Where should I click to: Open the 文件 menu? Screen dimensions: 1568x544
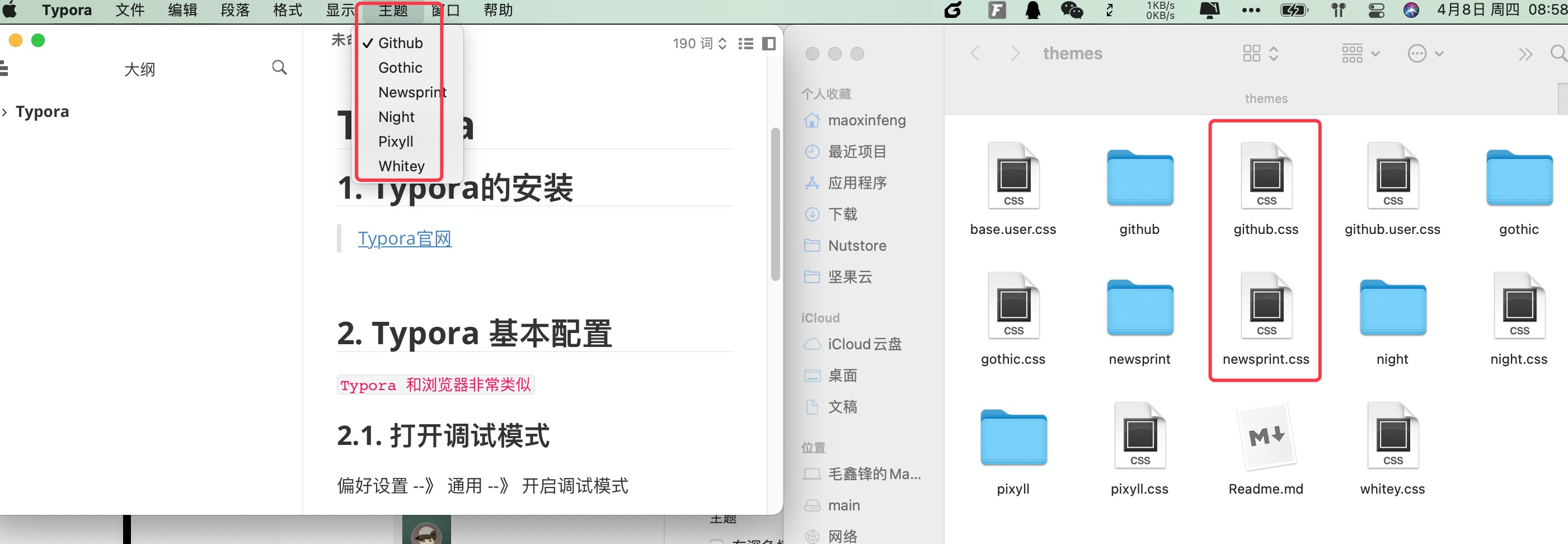(130, 10)
